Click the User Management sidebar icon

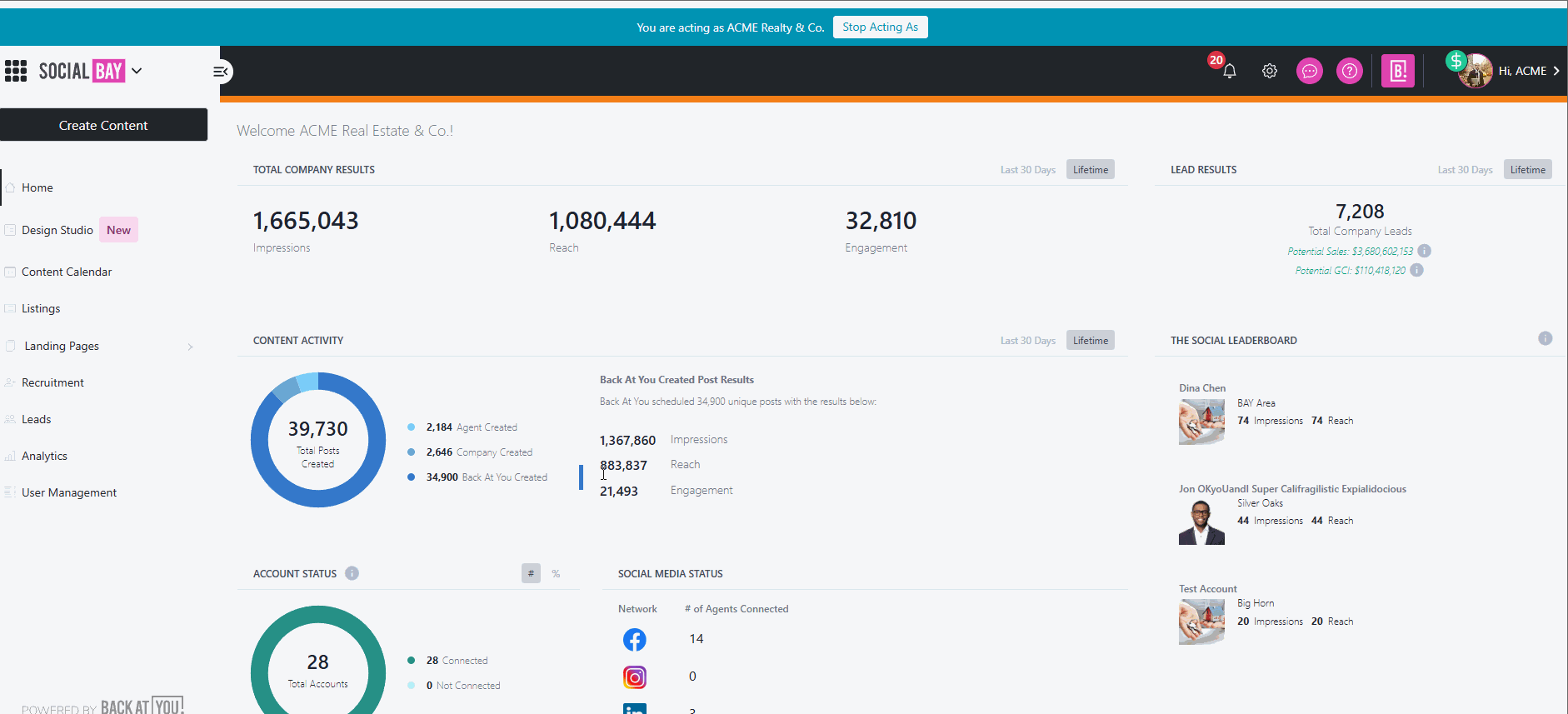pyautogui.click(x=10, y=492)
